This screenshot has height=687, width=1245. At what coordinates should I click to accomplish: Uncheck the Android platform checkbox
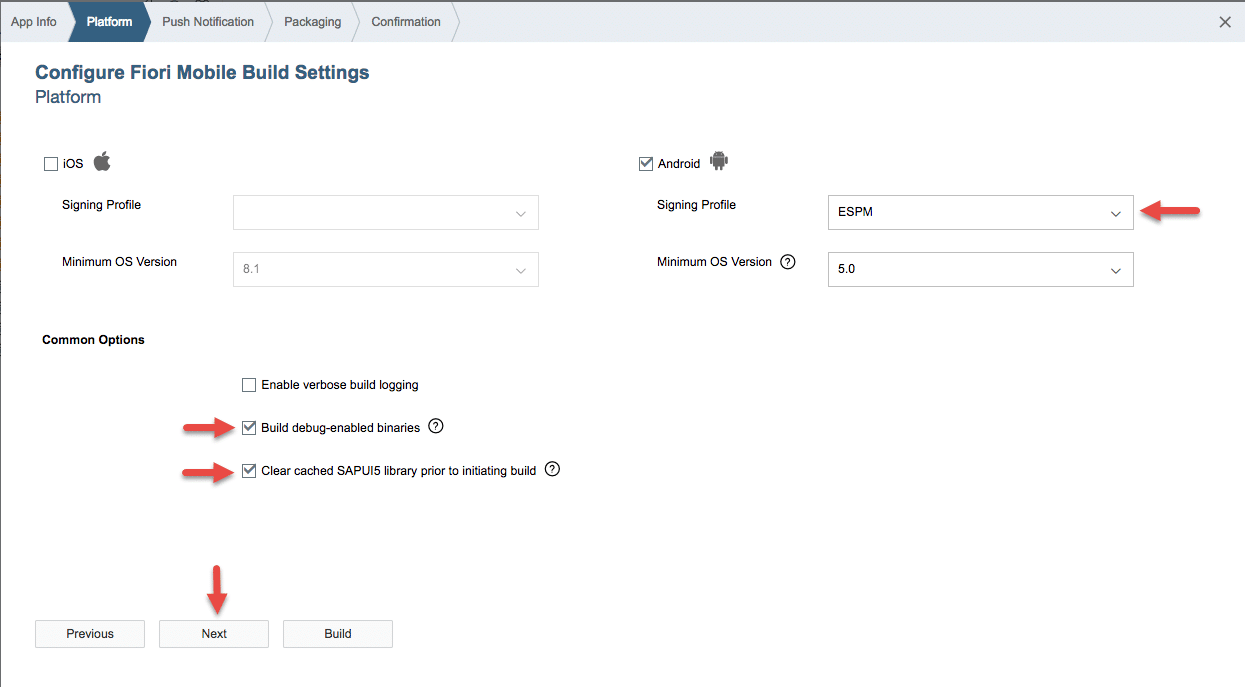click(x=645, y=164)
